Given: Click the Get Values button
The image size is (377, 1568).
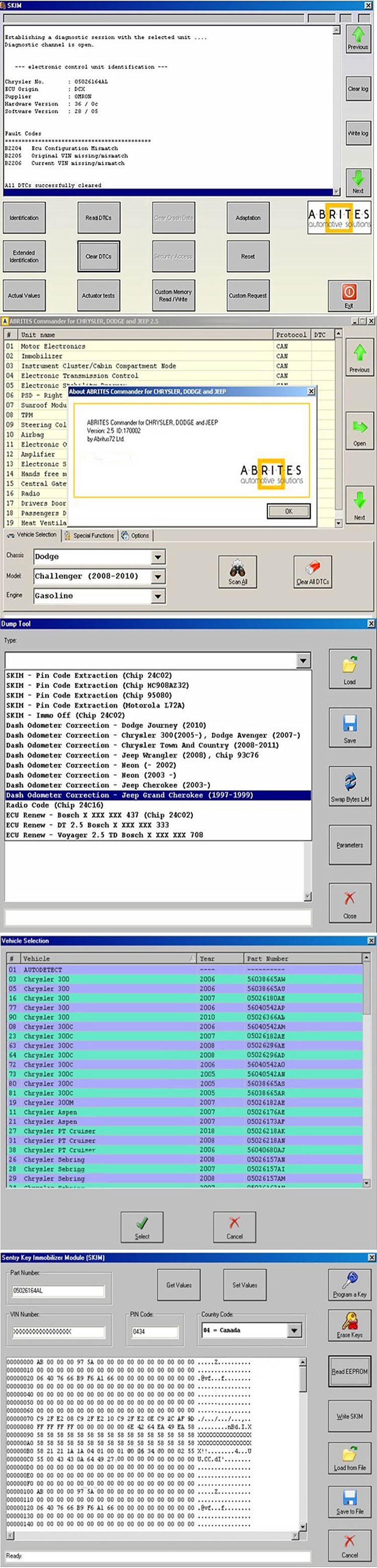Looking at the screenshot, I should coord(179,1285).
